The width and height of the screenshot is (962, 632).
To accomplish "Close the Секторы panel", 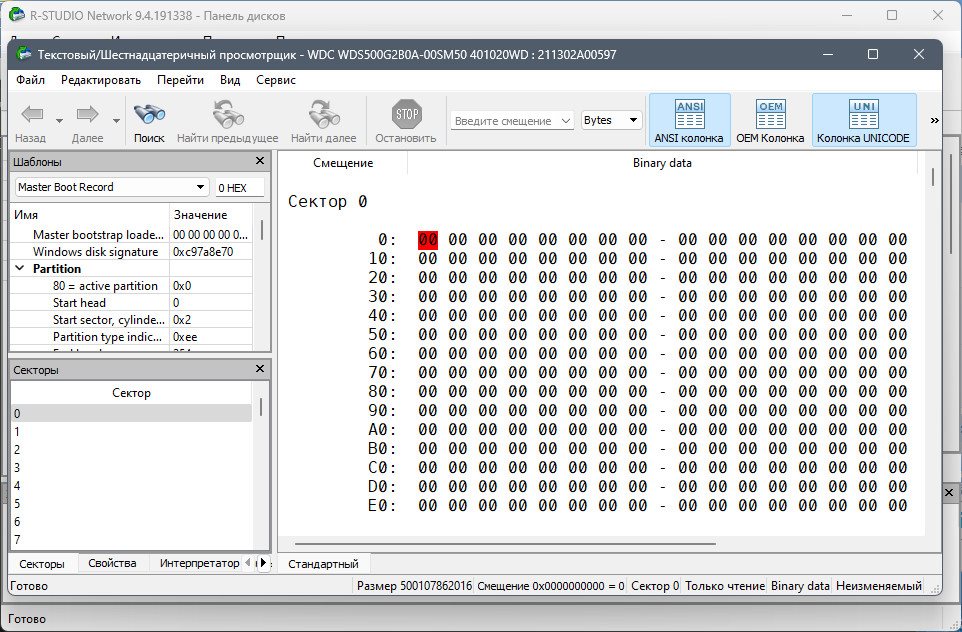I will click(x=260, y=369).
